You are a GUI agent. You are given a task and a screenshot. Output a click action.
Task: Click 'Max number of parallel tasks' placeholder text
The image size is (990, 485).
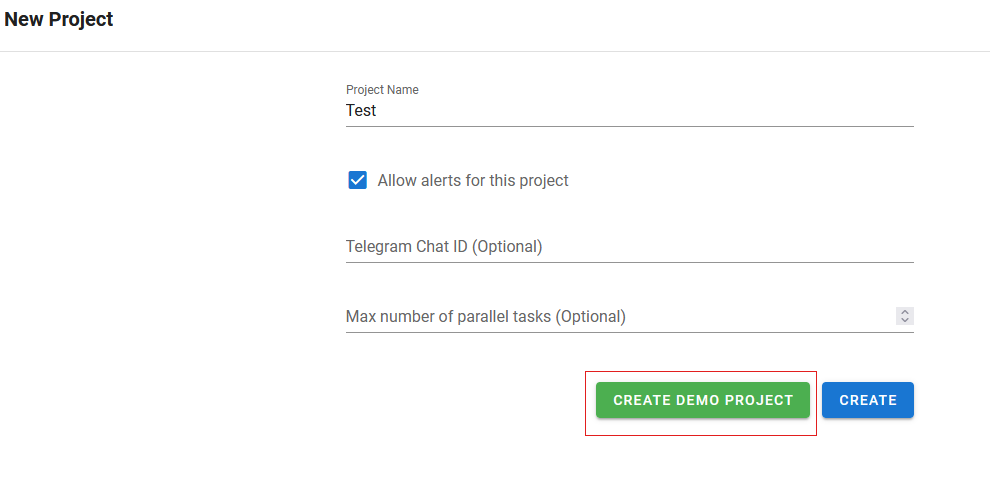449,316
